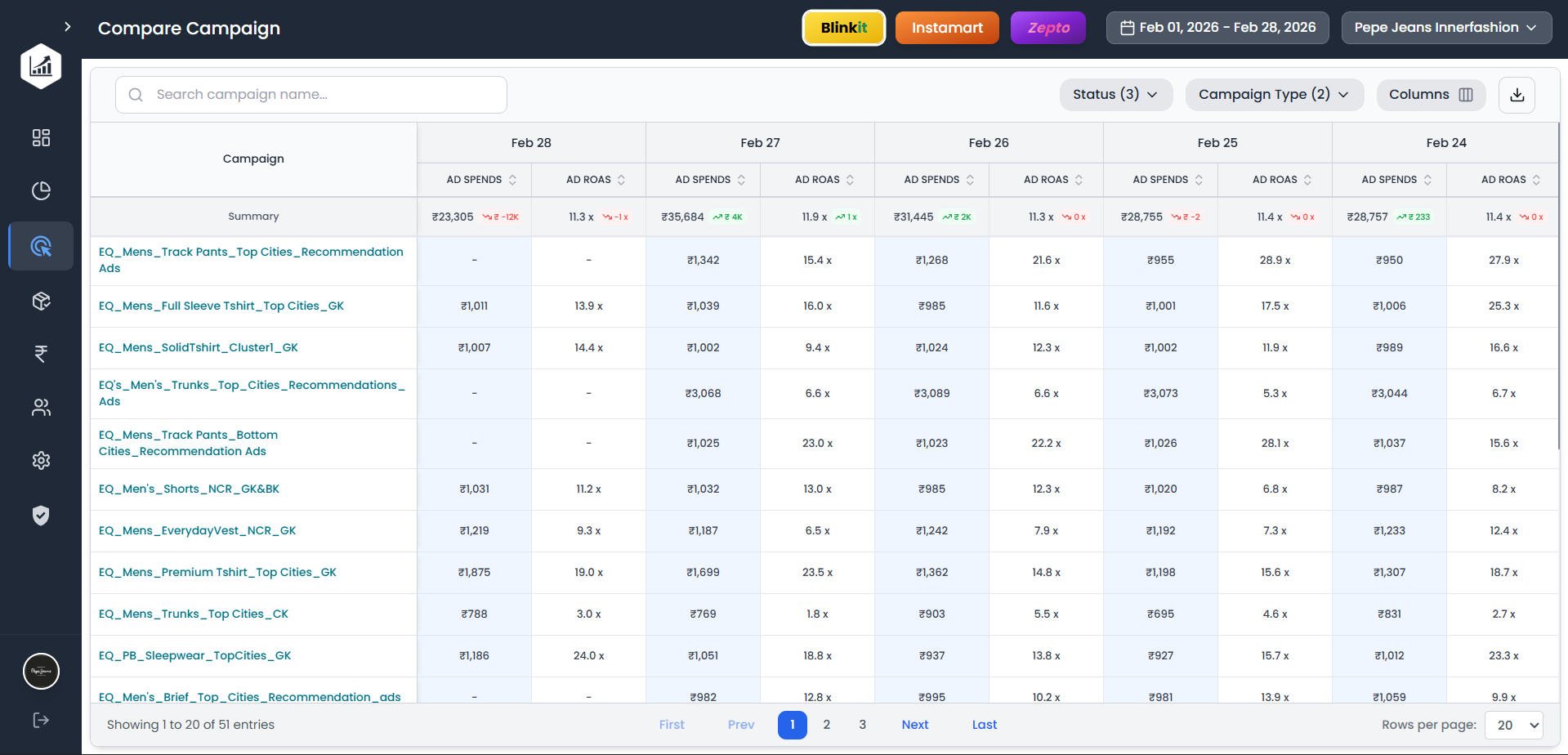Select page 1 in pagination
This screenshot has height=755, width=1568.
tap(793, 725)
